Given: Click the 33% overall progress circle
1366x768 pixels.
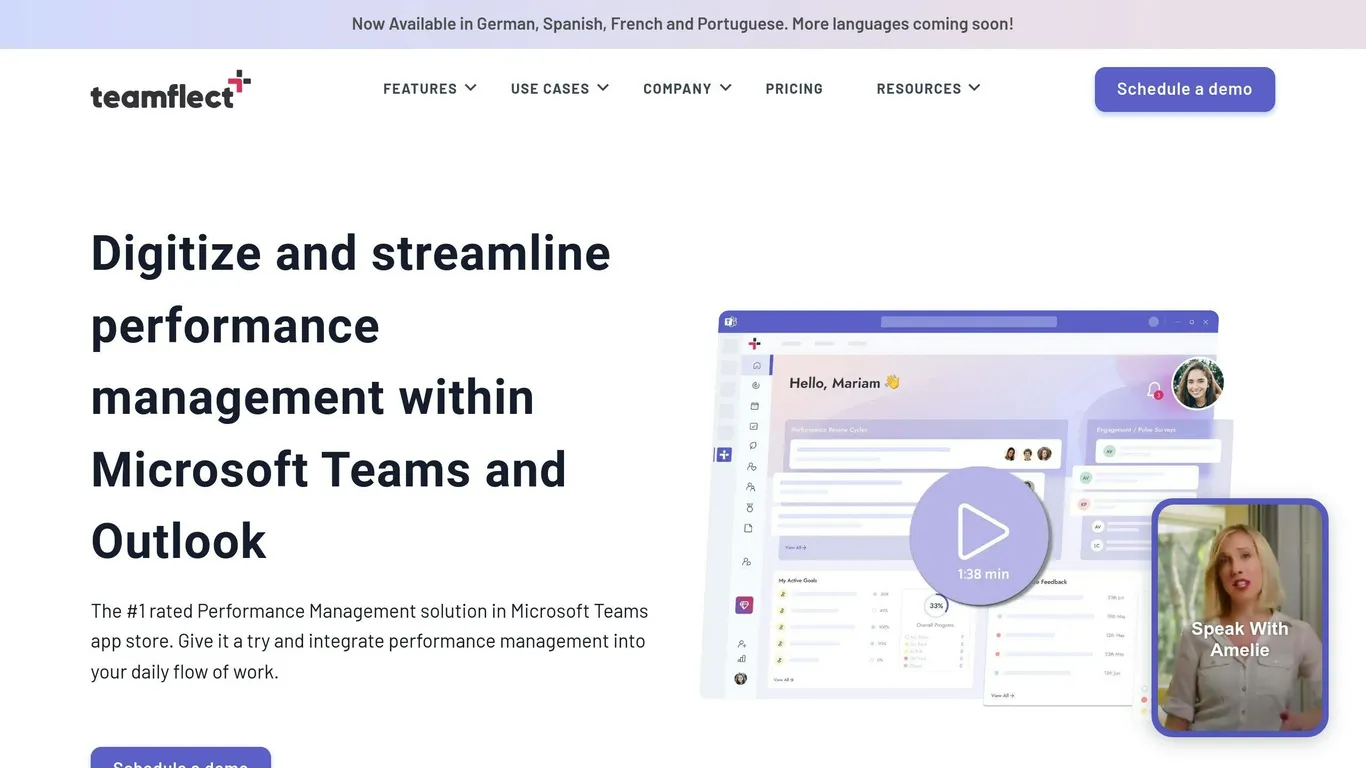Looking at the screenshot, I should click(937, 606).
